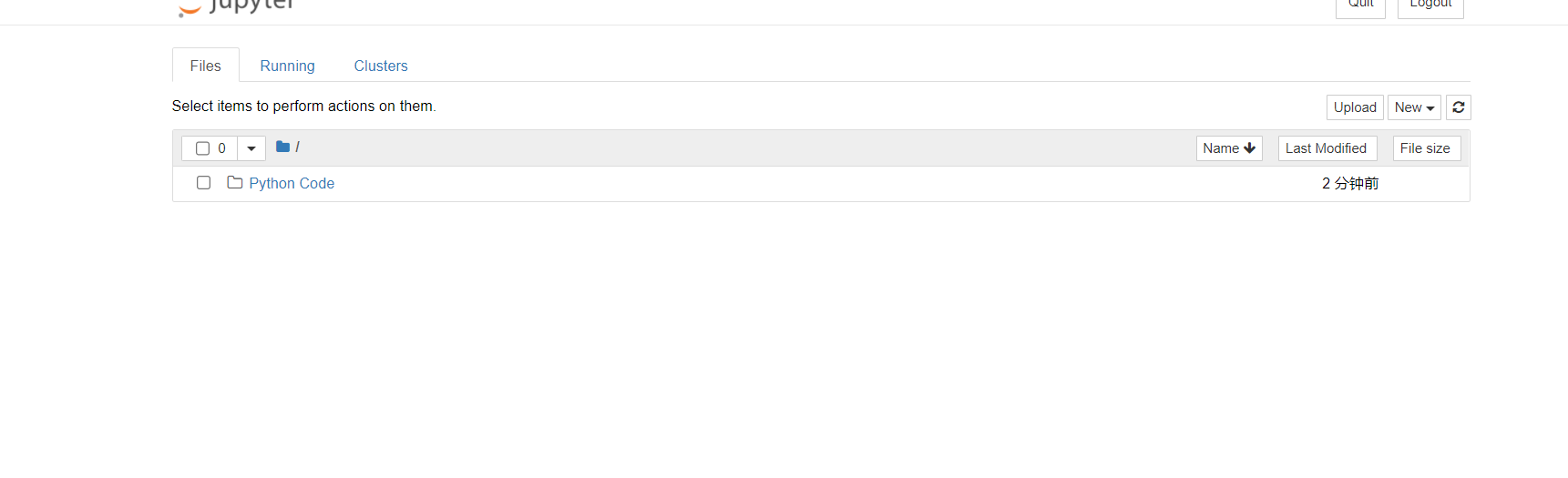Check the Python Code folder checkbox
The width and height of the screenshot is (1568, 478).
[x=203, y=183]
